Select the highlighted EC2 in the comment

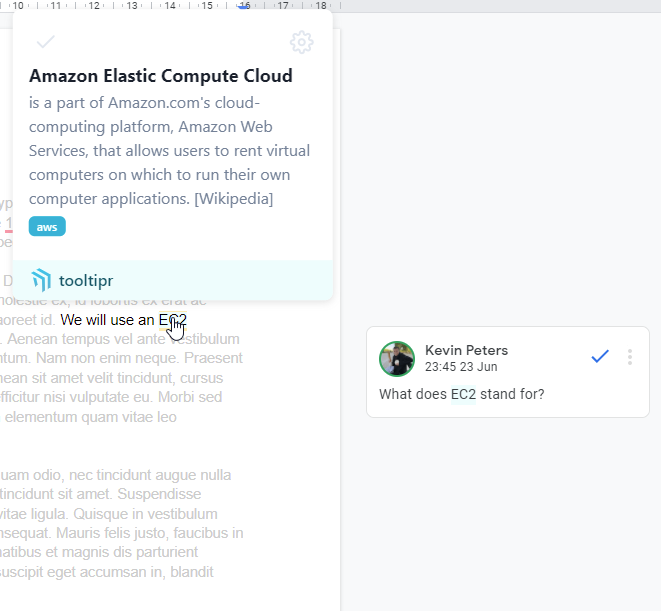pos(463,394)
